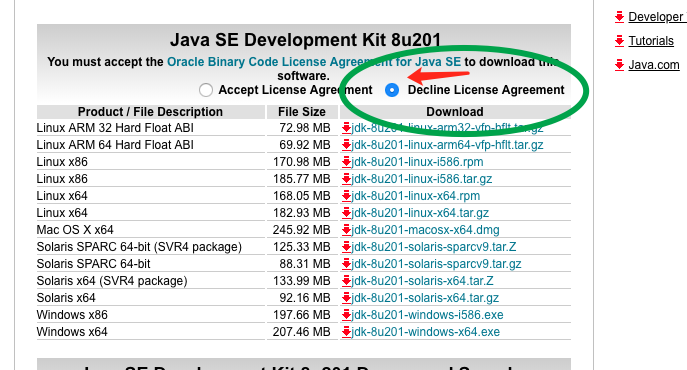
Task: Click the Product / File Description column header
Action: [x=150, y=112]
